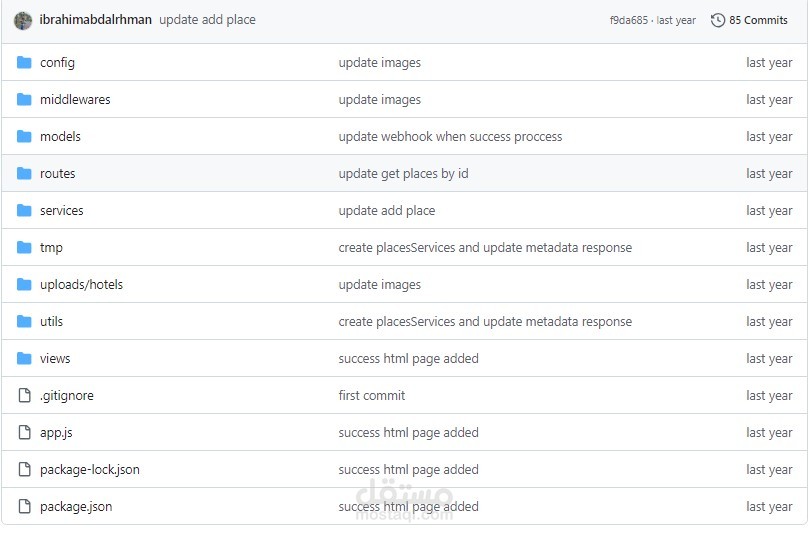
Task: Click the views folder icon
Action: point(25,358)
